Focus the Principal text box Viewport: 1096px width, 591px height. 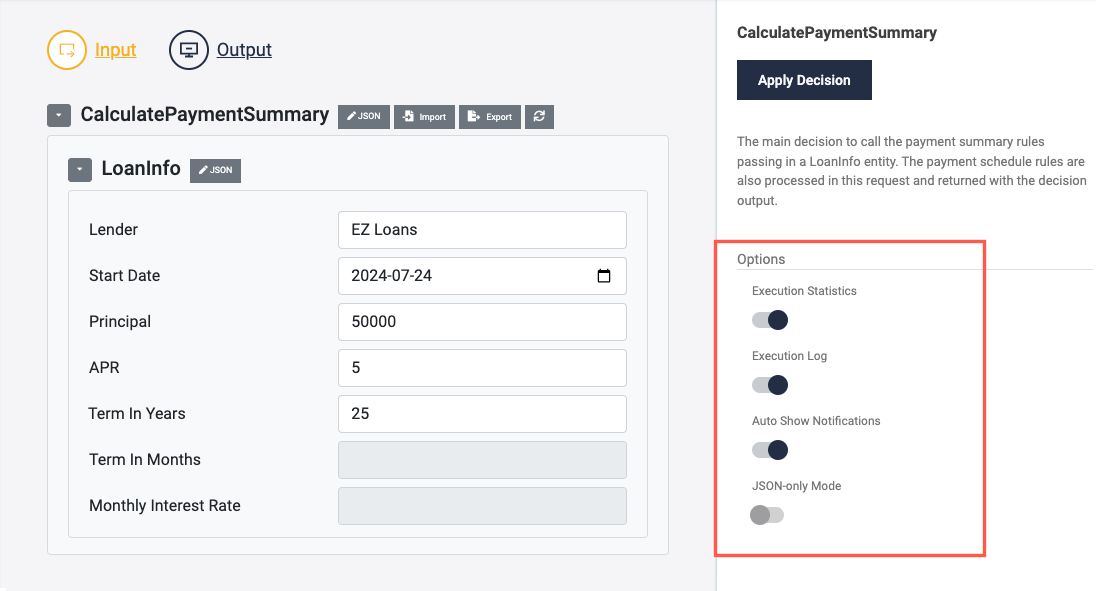pyautogui.click(x=482, y=322)
